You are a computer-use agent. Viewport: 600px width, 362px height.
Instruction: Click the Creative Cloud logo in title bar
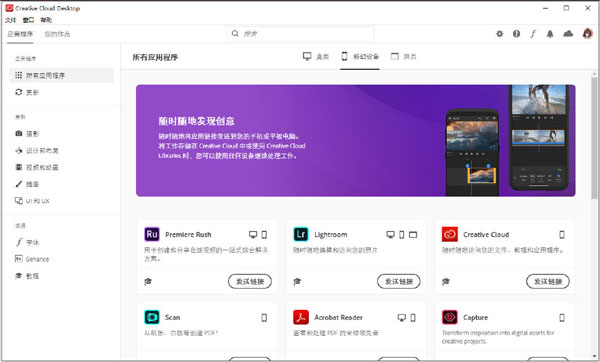tap(9, 8)
